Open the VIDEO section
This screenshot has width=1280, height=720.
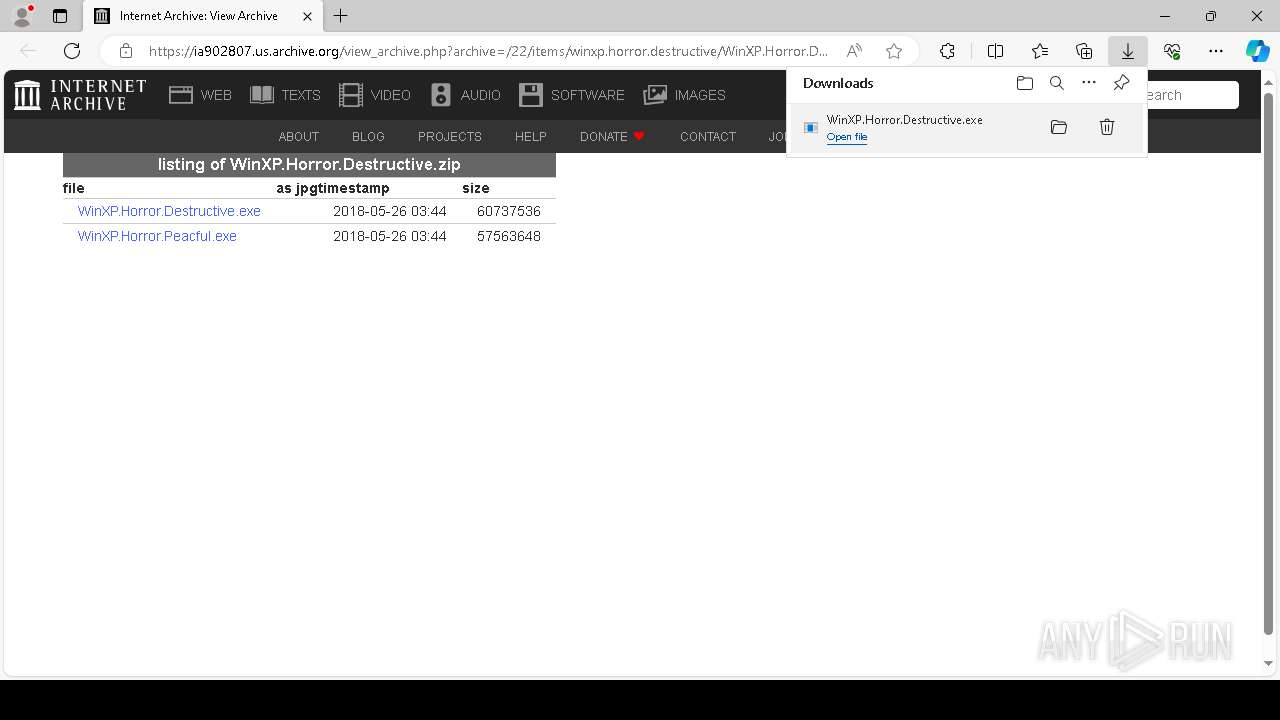coord(375,95)
